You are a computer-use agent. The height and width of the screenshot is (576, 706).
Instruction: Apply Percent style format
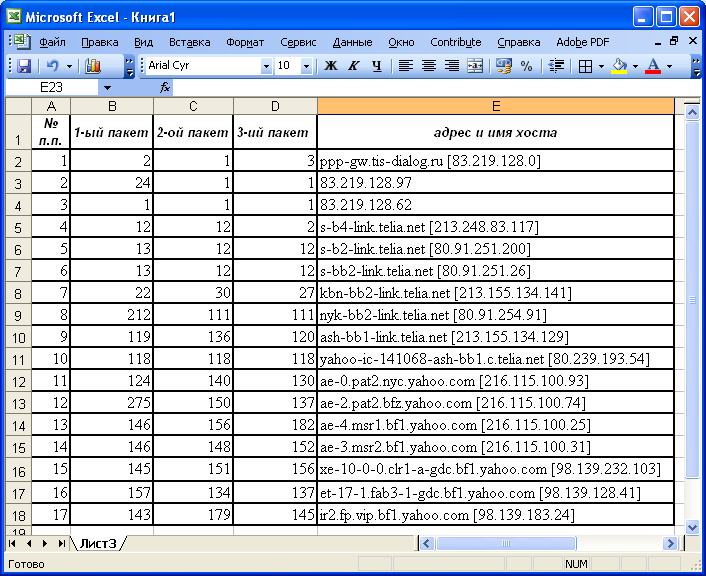tap(526, 66)
